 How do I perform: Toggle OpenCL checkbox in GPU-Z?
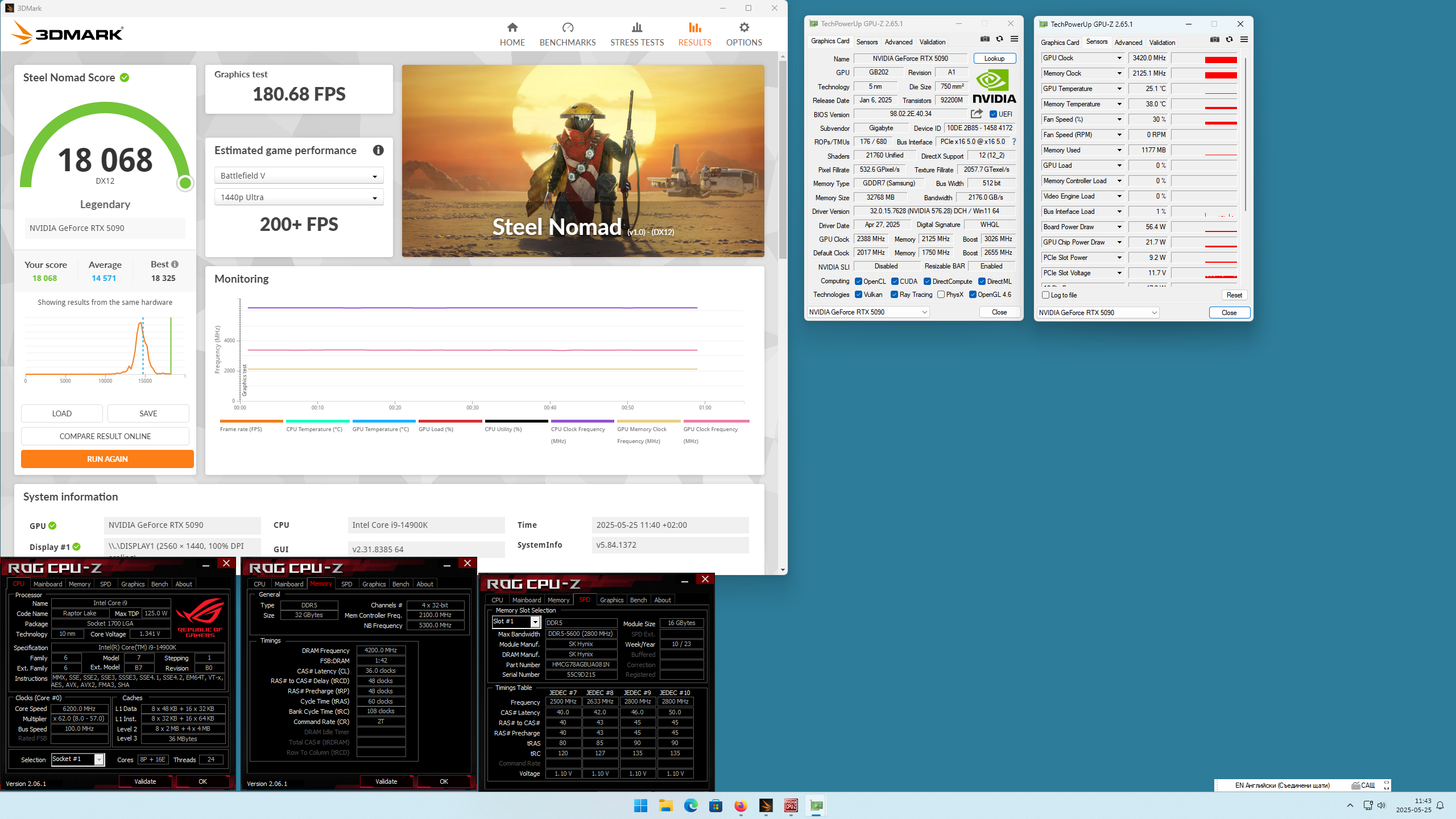[x=858, y=282]
